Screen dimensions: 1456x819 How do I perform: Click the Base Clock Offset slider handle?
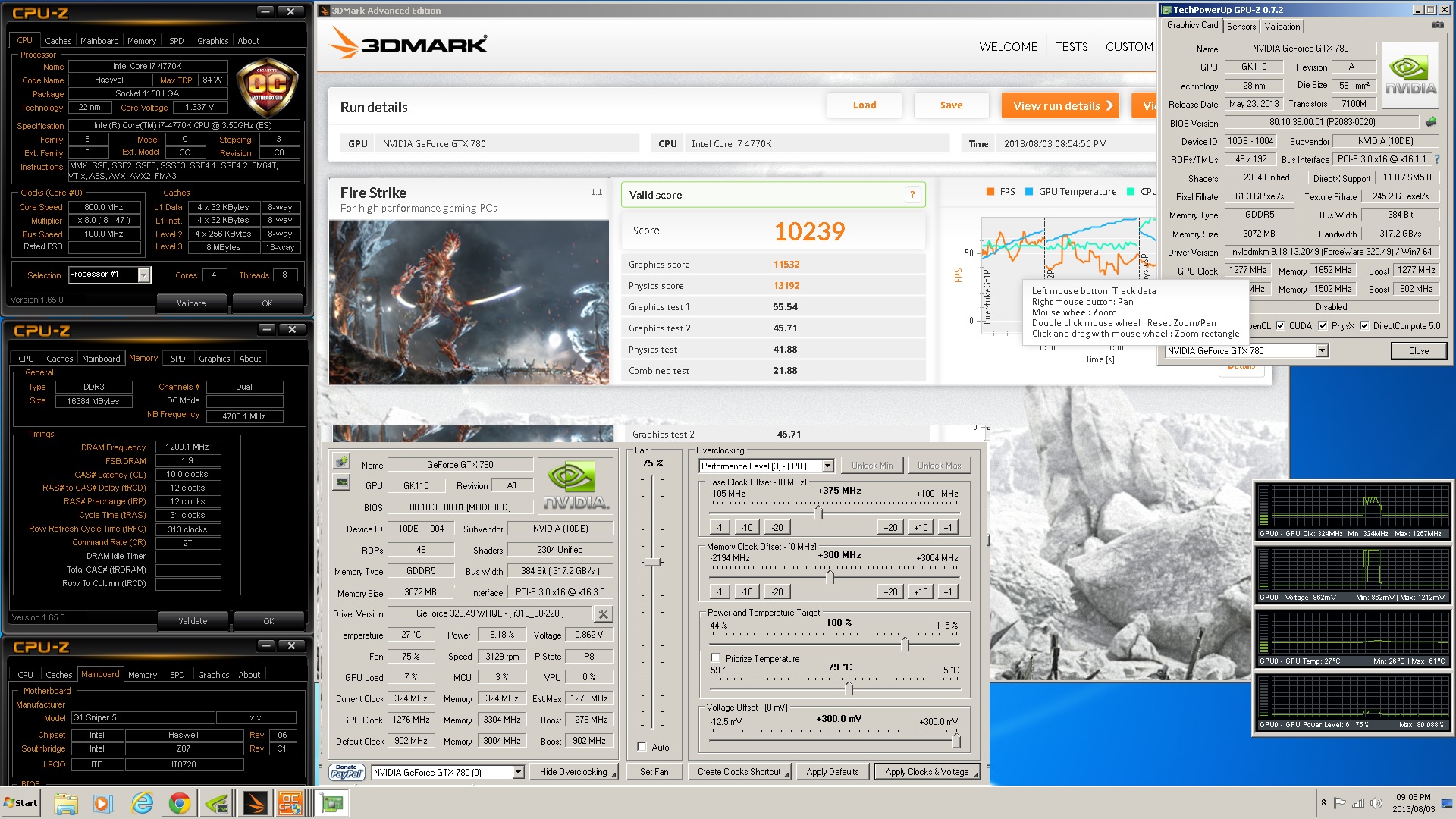818,513
